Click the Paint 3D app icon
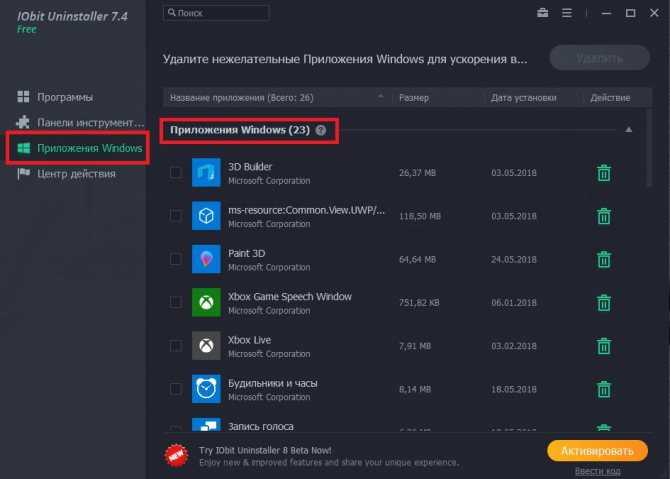The width and height of the screenshot is (670, 479). [206, 259]
